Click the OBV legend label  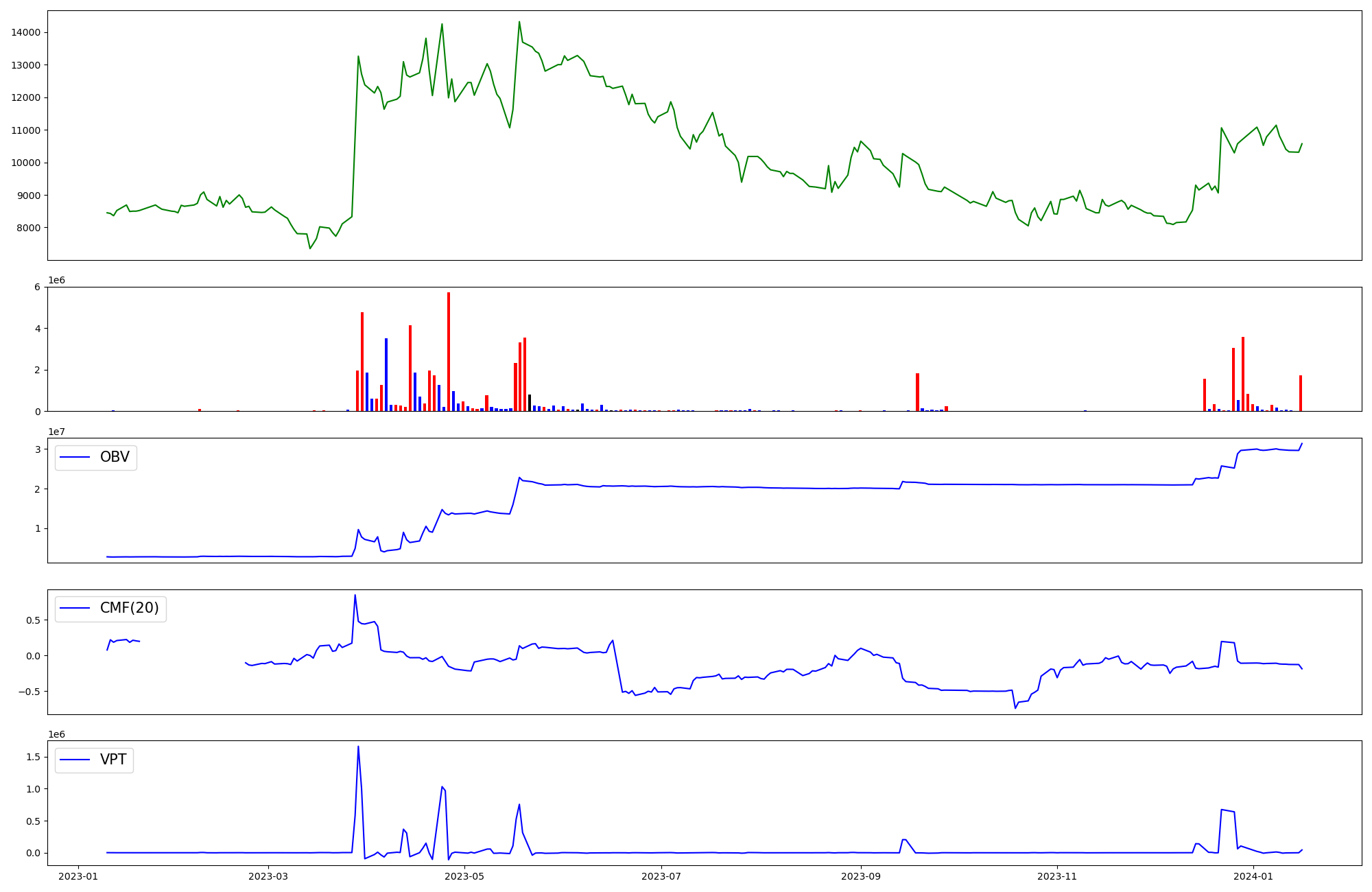click(x=115, y=458)
